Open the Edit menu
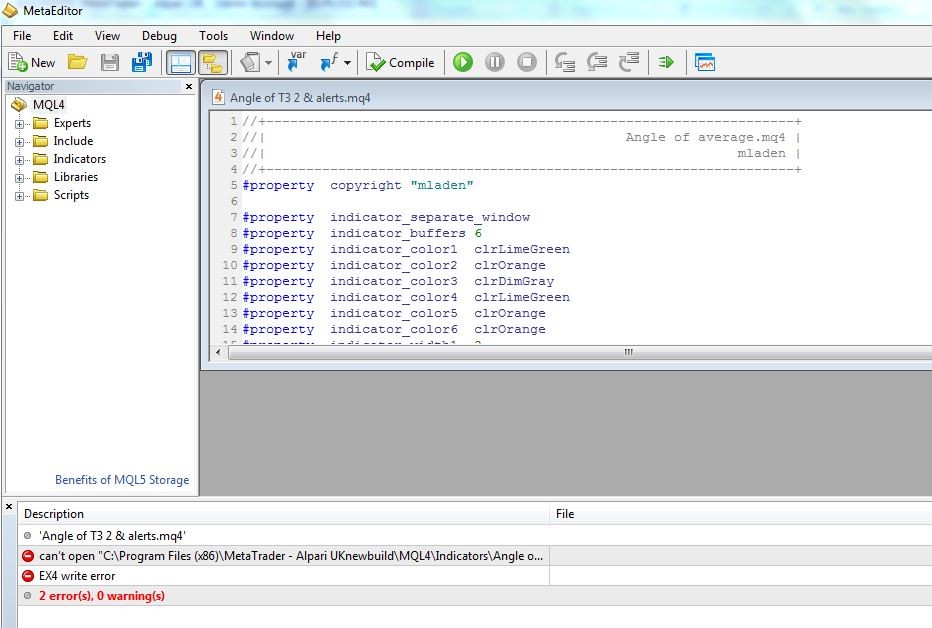This screenshot has height=628, width=932. (63, 36)
